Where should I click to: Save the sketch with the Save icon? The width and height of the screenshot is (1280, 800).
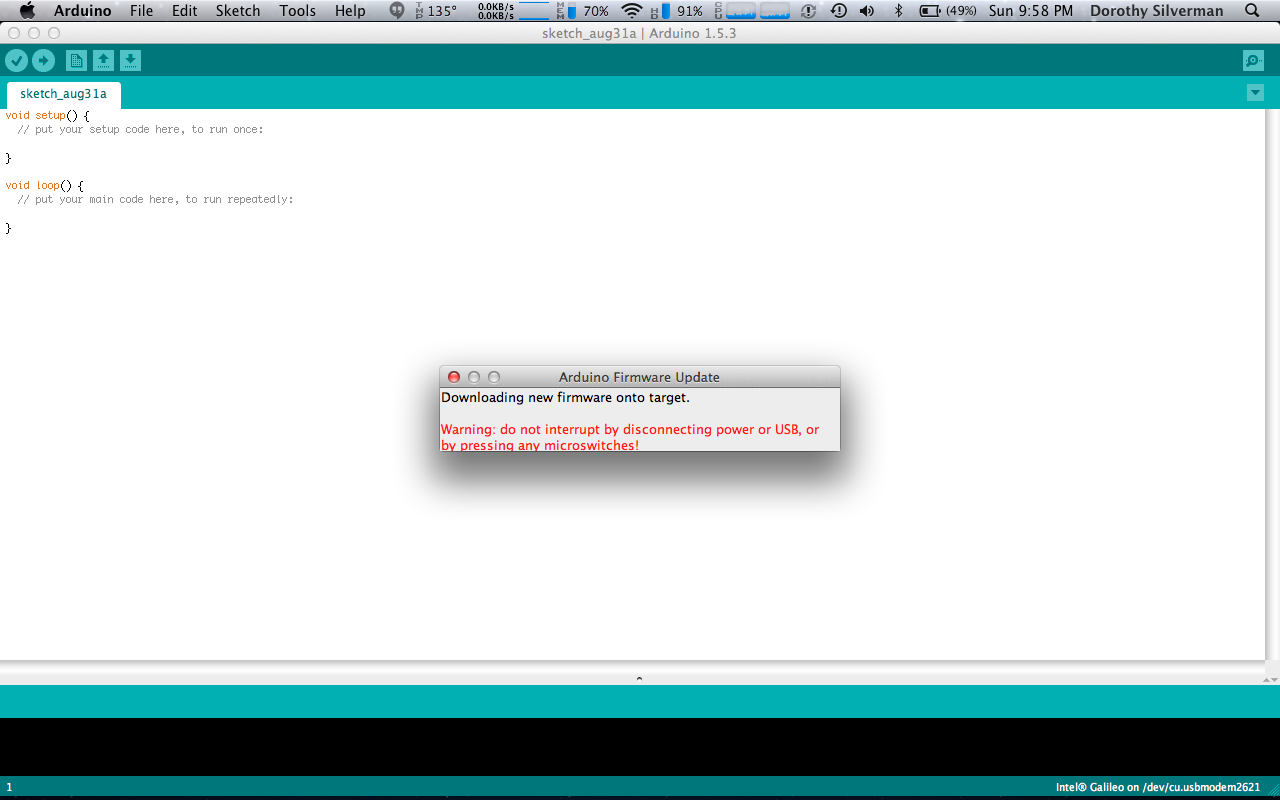[130, 61]
